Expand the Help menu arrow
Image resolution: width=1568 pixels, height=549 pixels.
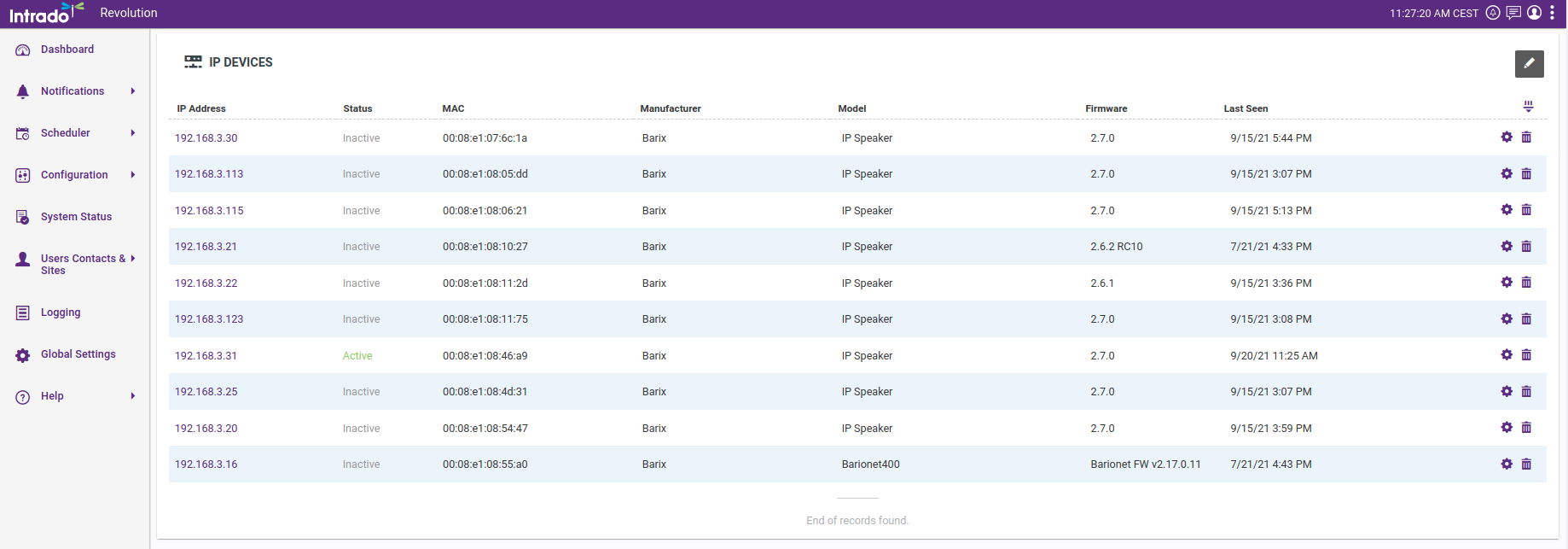pyautogui.click(x=133, y=396)
